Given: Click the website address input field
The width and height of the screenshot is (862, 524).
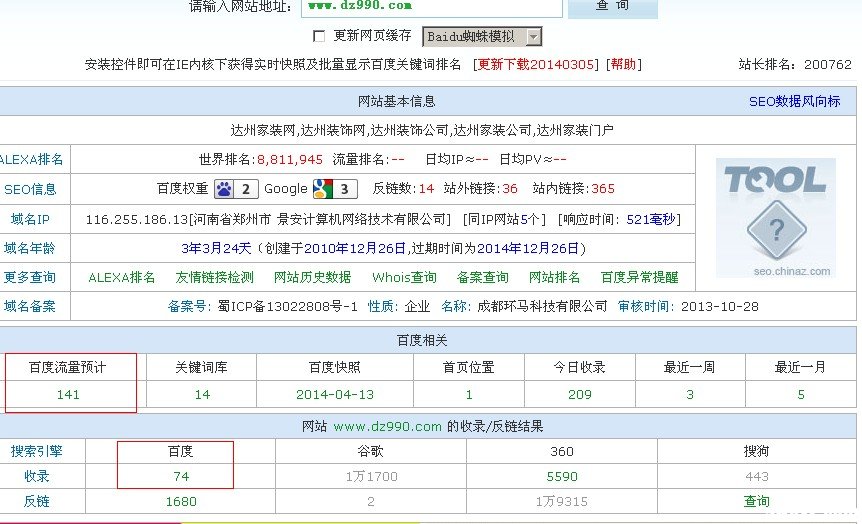Looking at the screenshot, I should coord(427,6).
